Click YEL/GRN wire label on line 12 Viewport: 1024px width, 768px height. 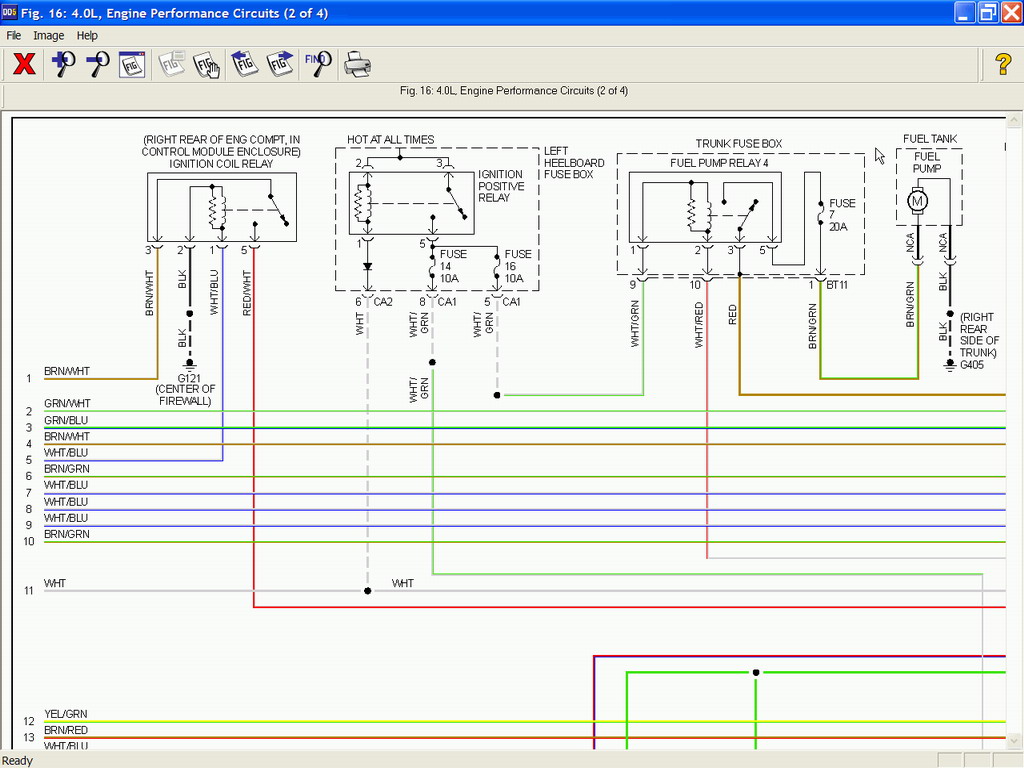click(65, 714)
